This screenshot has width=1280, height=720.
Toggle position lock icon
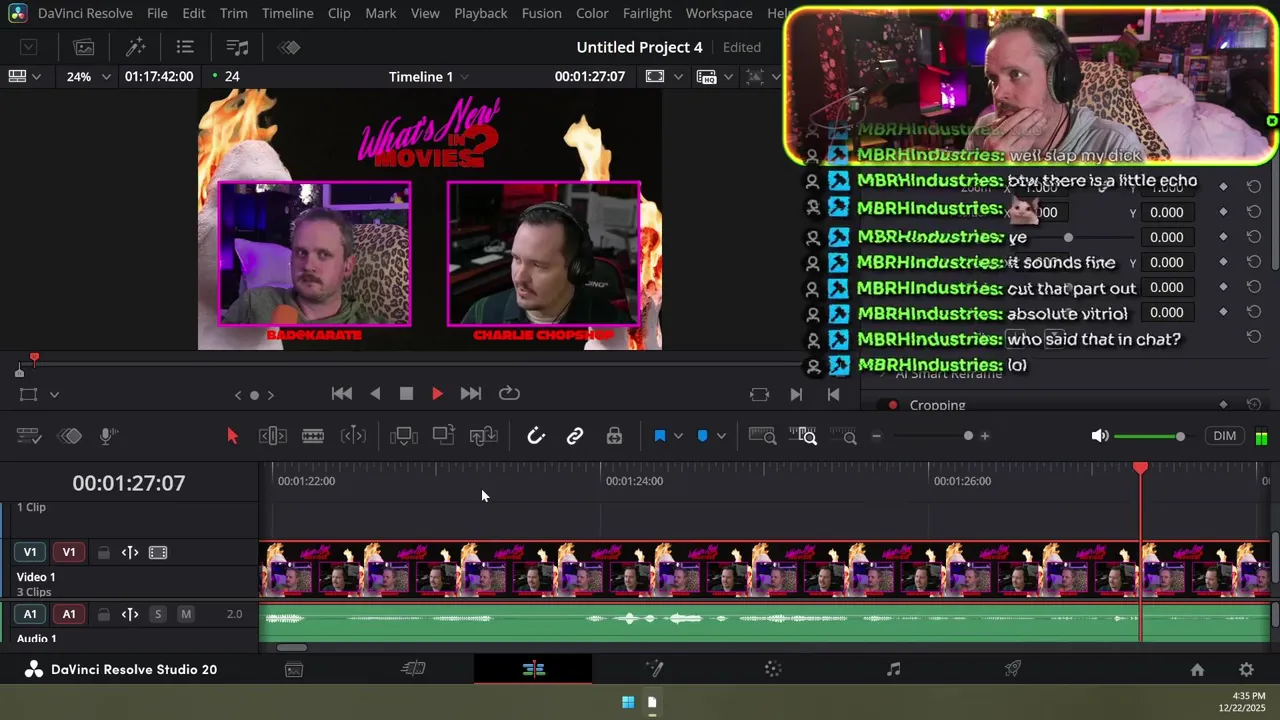click(614, 436)
